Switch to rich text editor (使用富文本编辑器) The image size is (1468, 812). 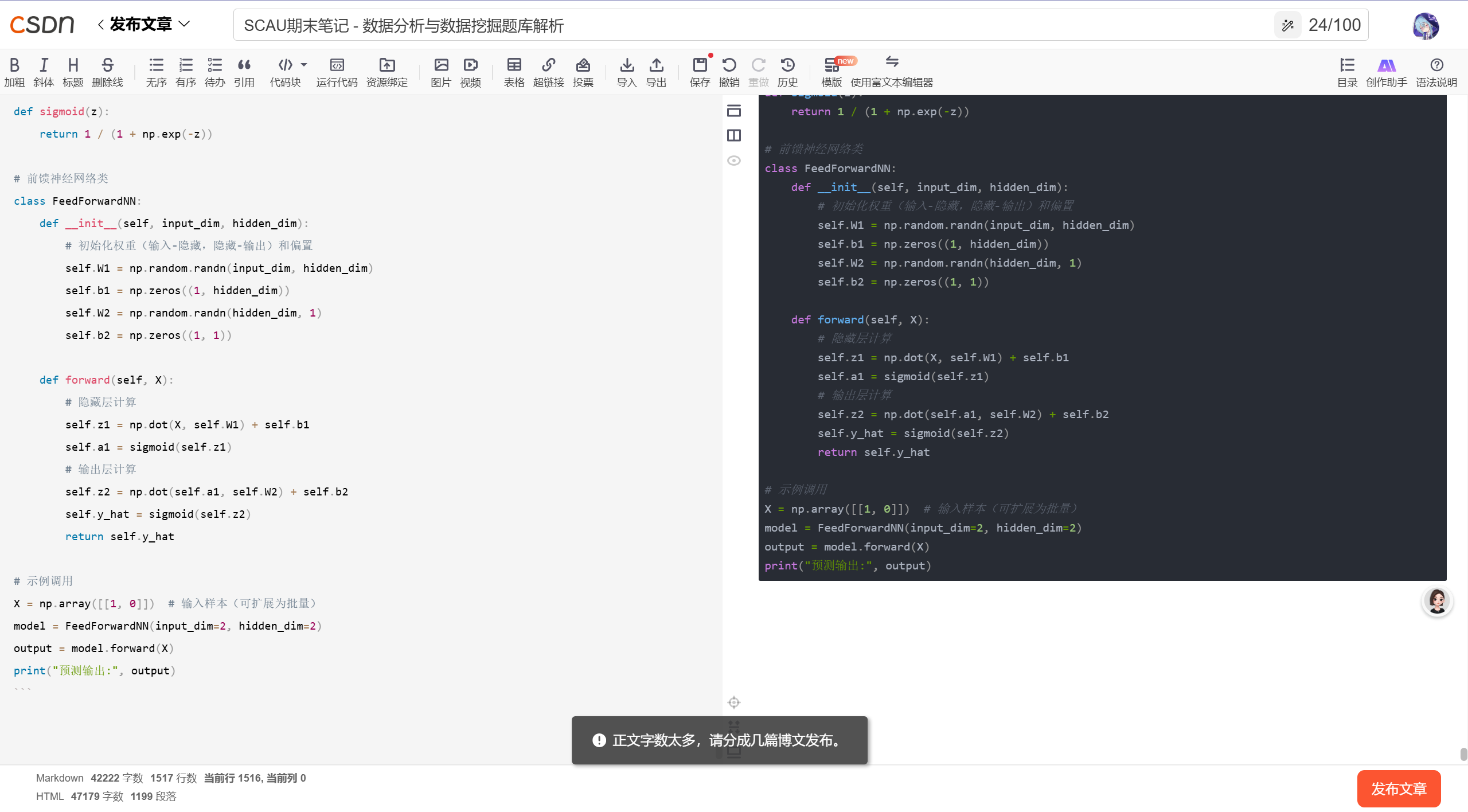pos(892,72)
